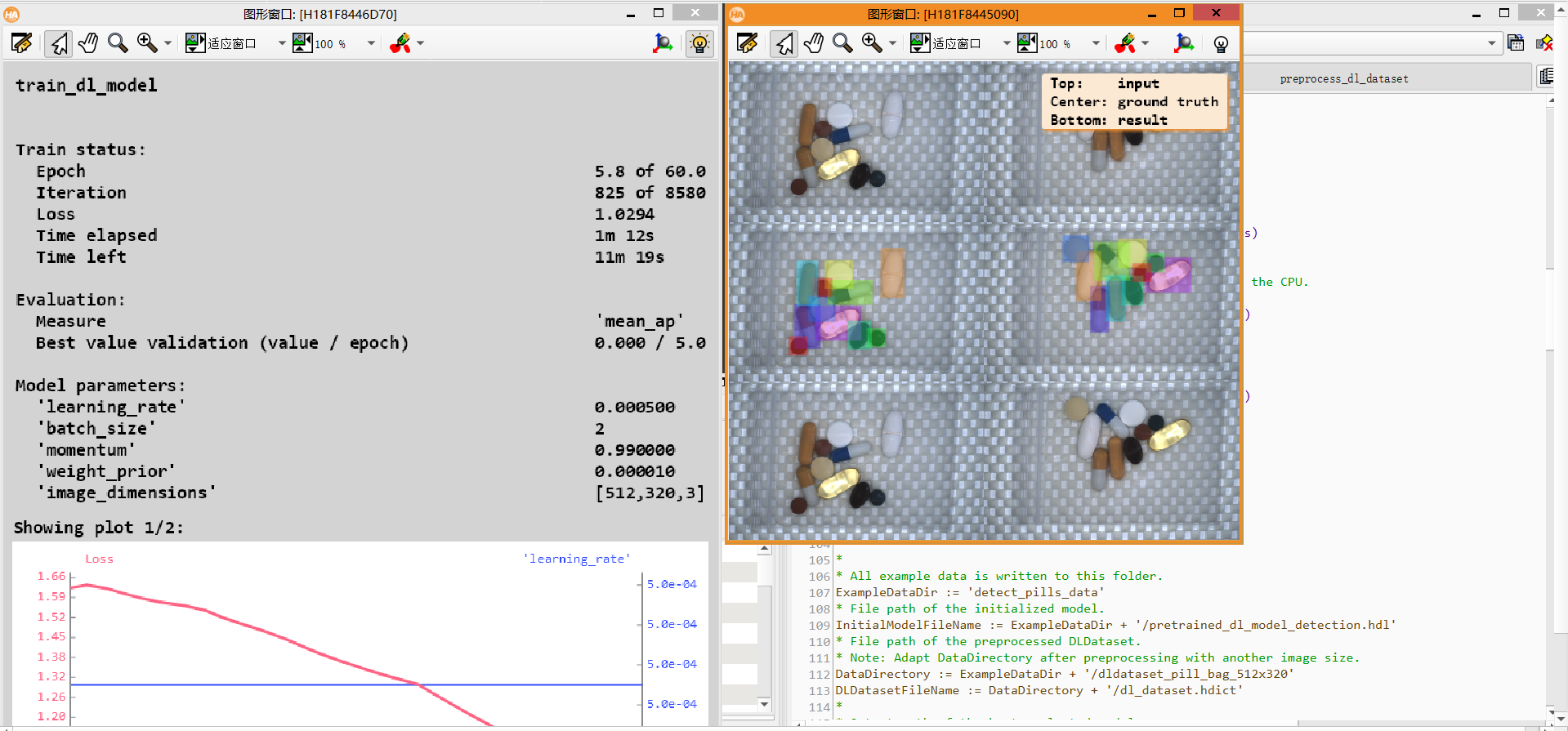Click the 3D axes icon in window H181F8445090
The height and width of the screenshot is (731, 1568).
(x=1184, y=43)
